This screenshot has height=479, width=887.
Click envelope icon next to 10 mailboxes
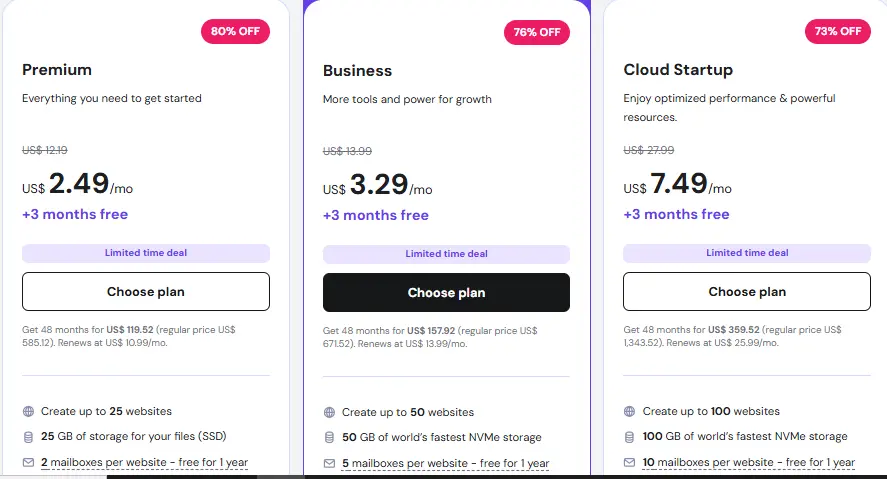[x=629, y=463]
